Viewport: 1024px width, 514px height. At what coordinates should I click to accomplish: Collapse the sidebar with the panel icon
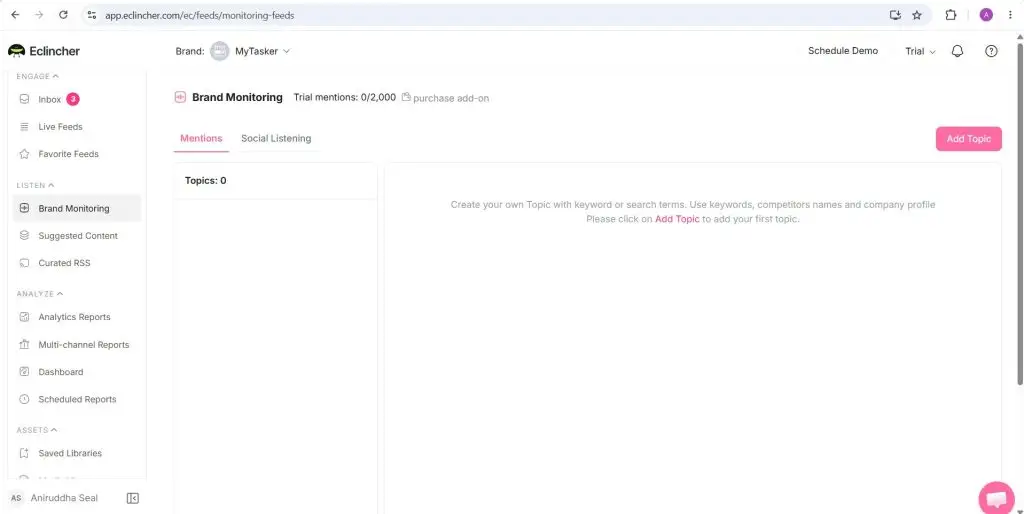click(x=133, y=498)
